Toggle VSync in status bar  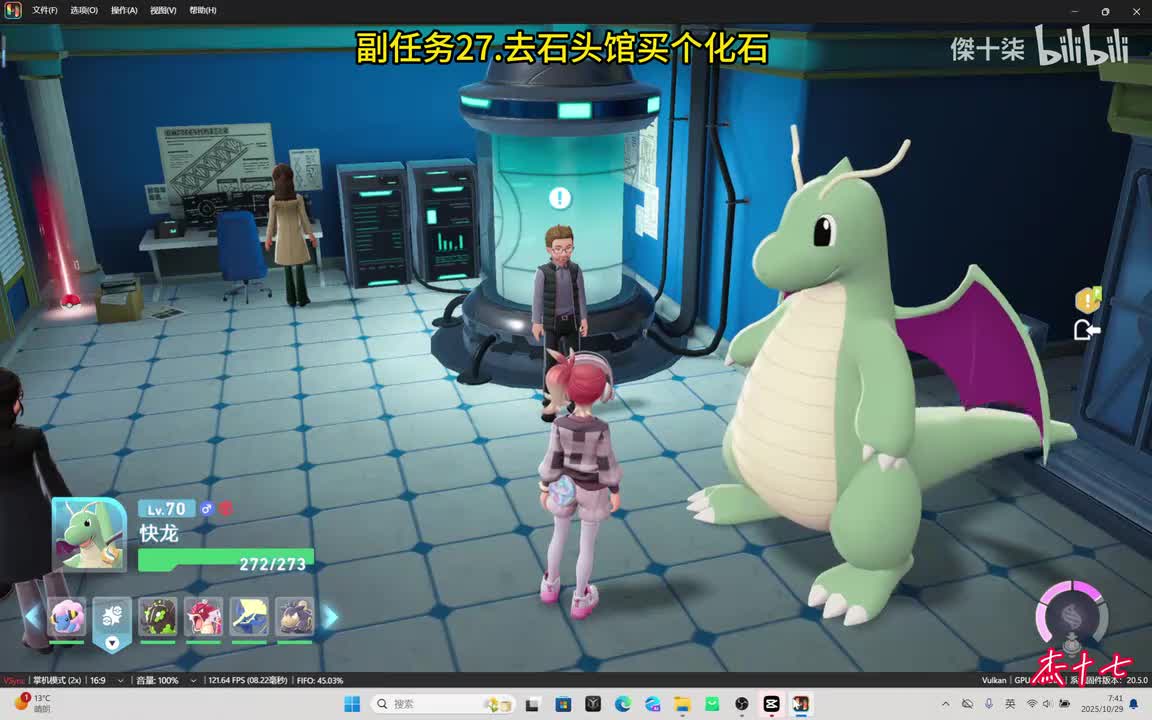pyautogui.click(x=13, y=680)
